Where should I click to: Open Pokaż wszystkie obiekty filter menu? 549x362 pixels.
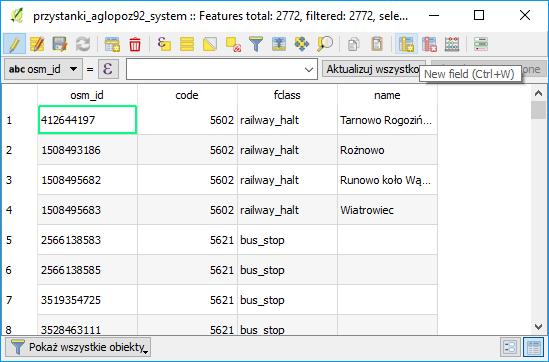pos(78,347)
